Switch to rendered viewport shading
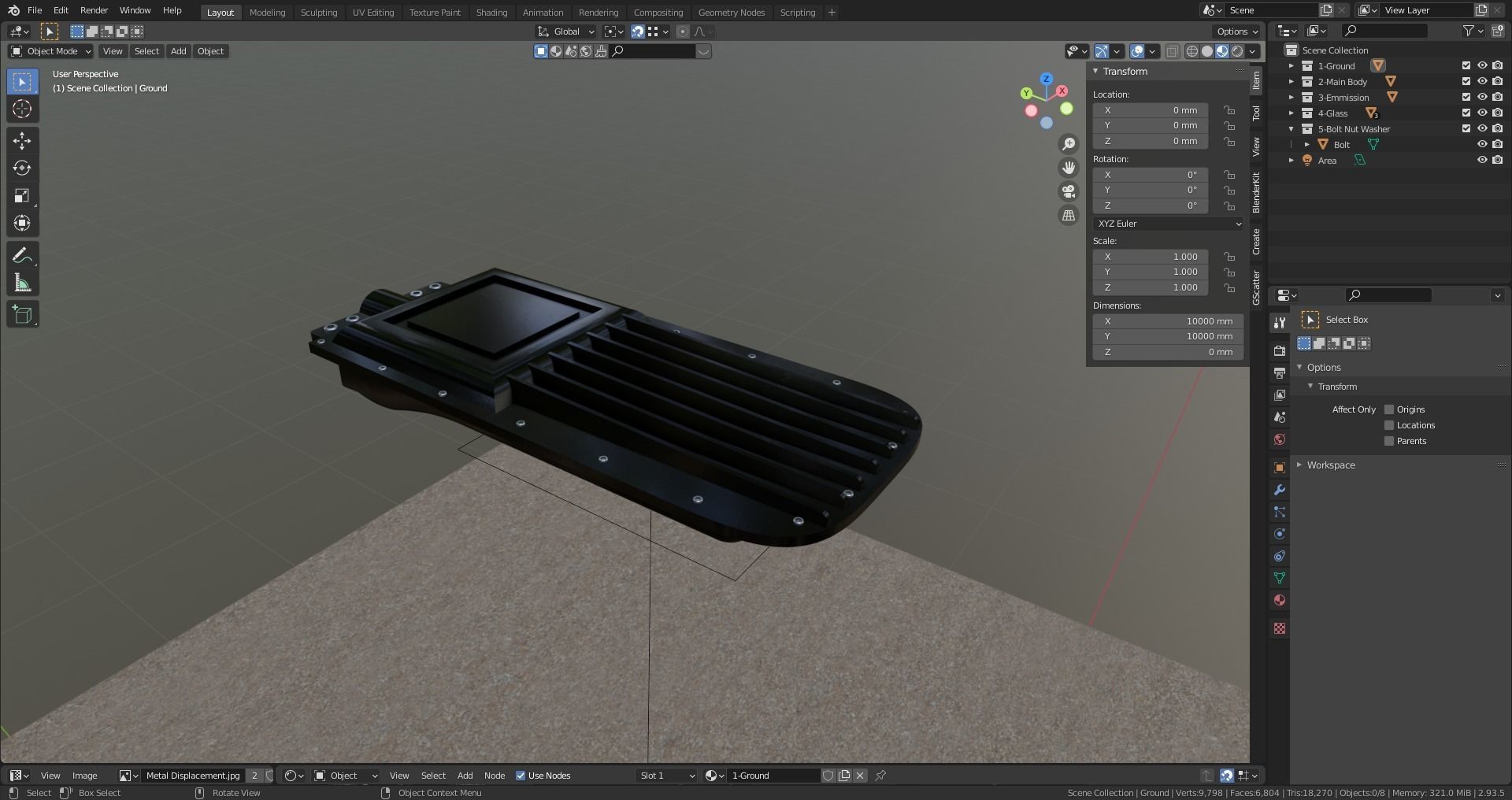The image size is (1512, 800). coord(1237,51)
